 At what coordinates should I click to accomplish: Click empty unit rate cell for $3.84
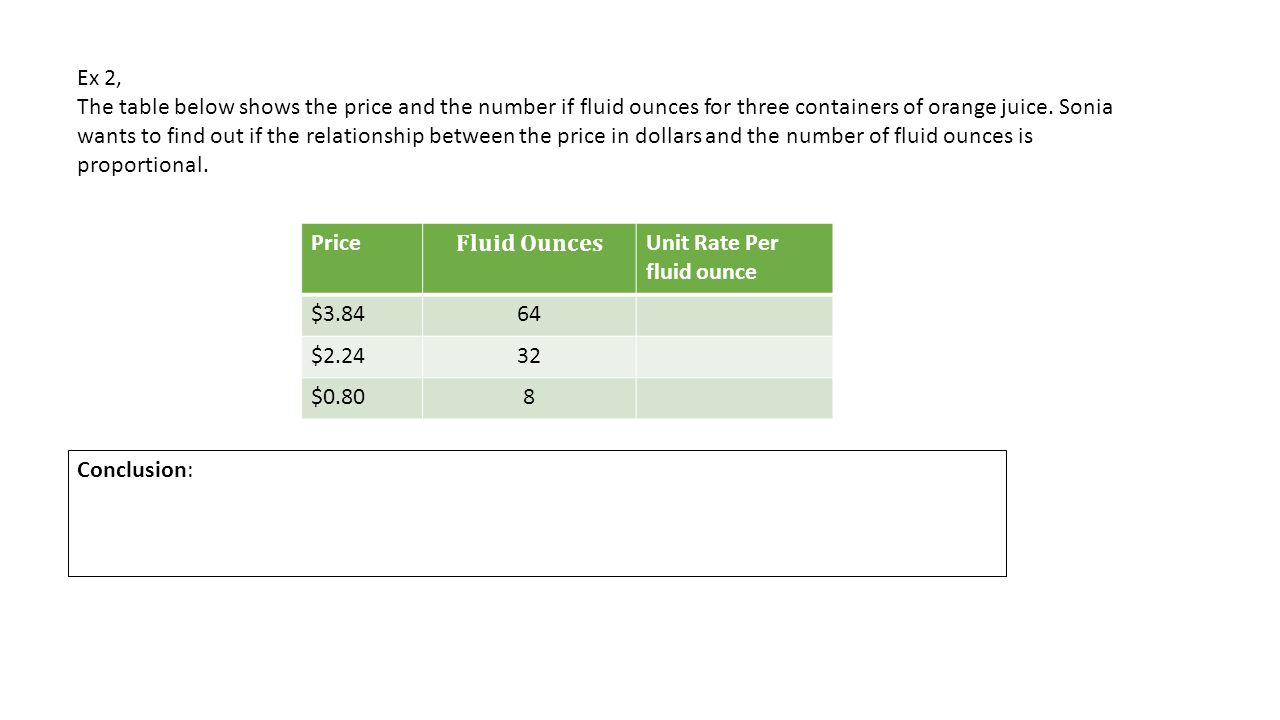point(734,315)
